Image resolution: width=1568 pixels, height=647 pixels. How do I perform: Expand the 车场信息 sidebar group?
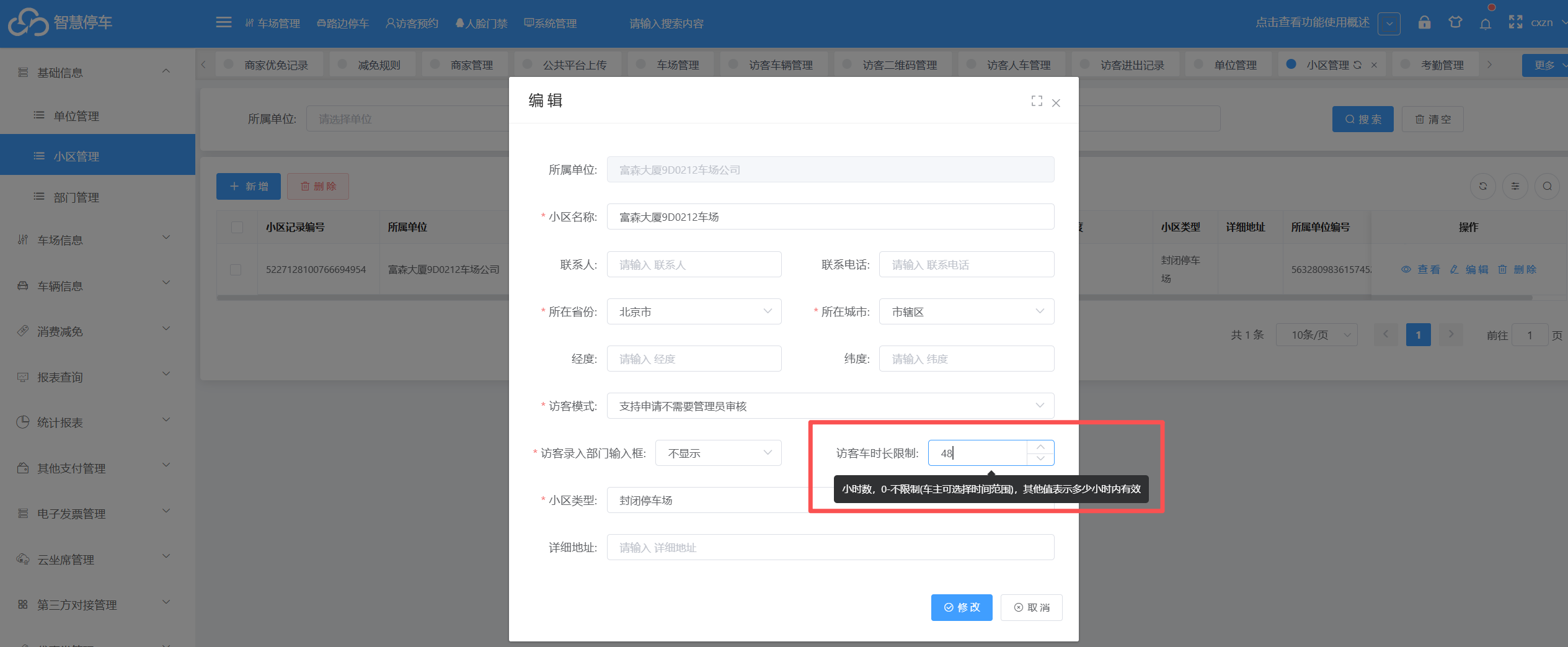[x=97, y=240]
